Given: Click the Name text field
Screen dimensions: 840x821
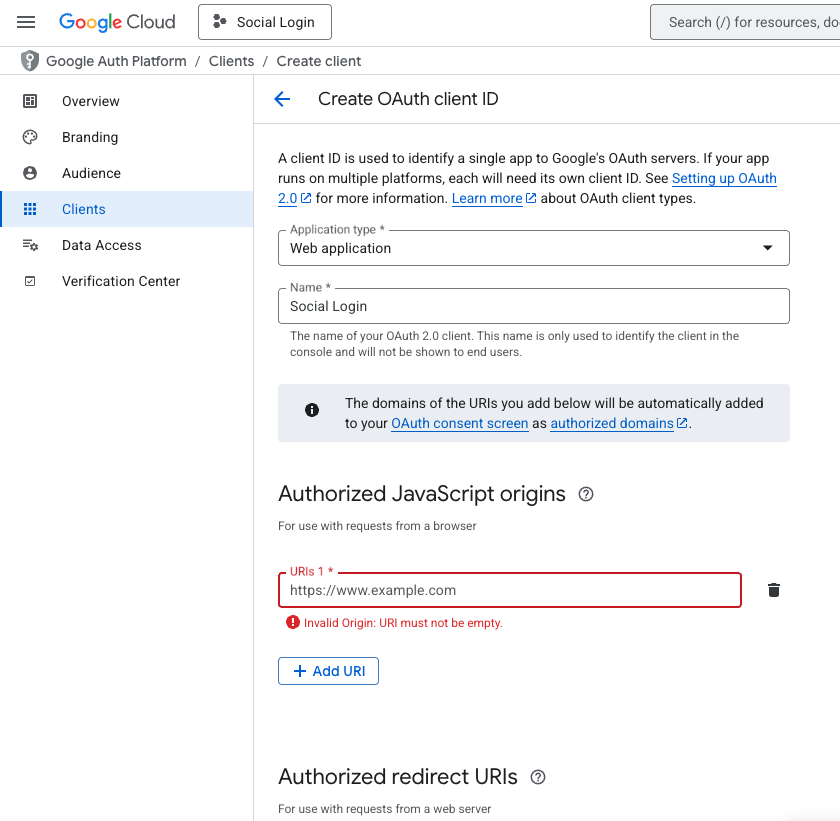Looking at the screenshot, I should pyautogui.click(x=534, y=307).
